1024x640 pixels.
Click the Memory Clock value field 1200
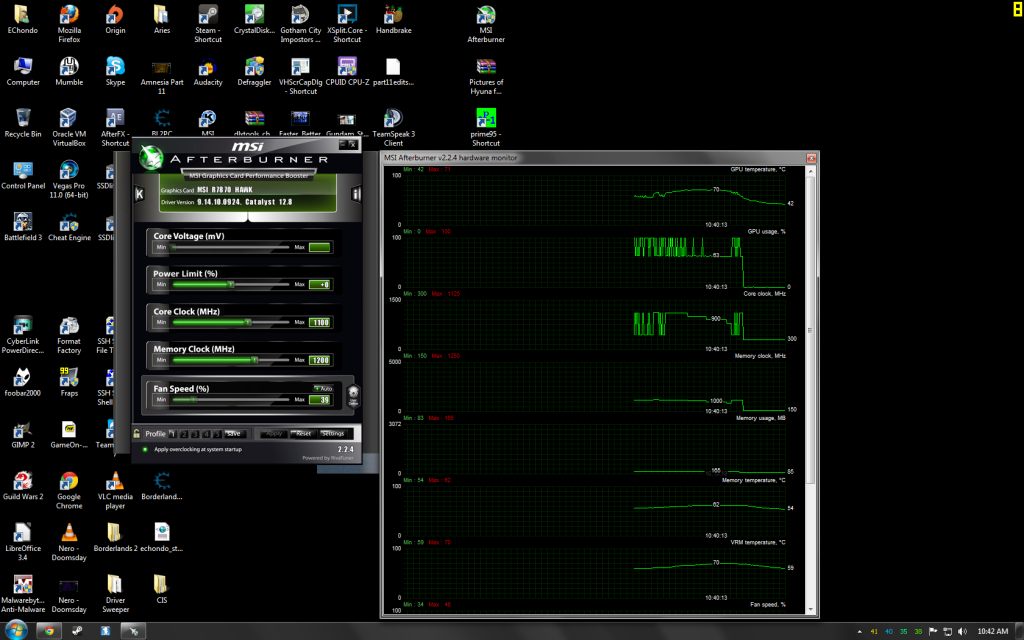pyautogui.click(x=320, y=360)
